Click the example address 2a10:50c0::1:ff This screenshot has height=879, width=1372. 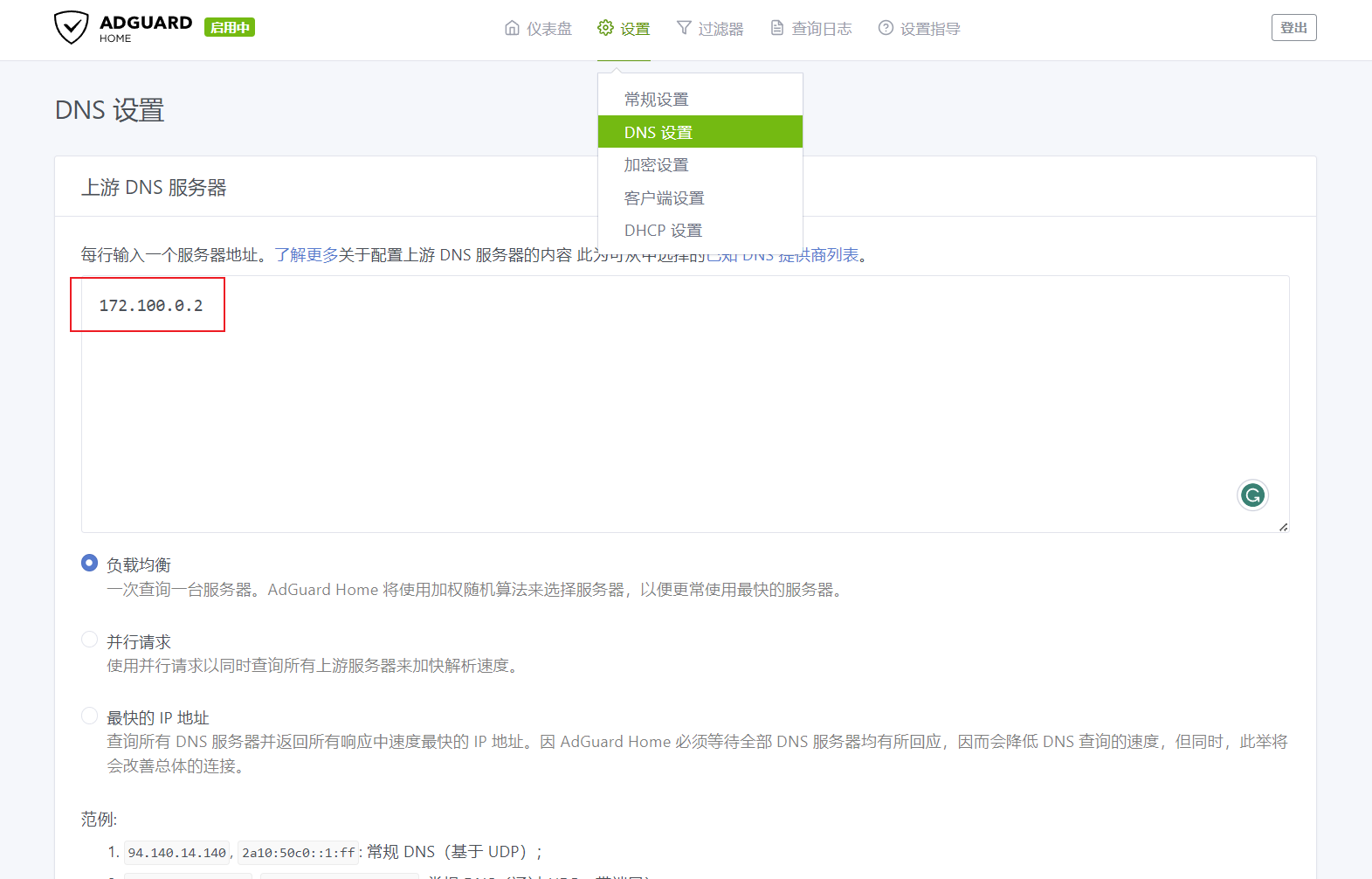299,853
